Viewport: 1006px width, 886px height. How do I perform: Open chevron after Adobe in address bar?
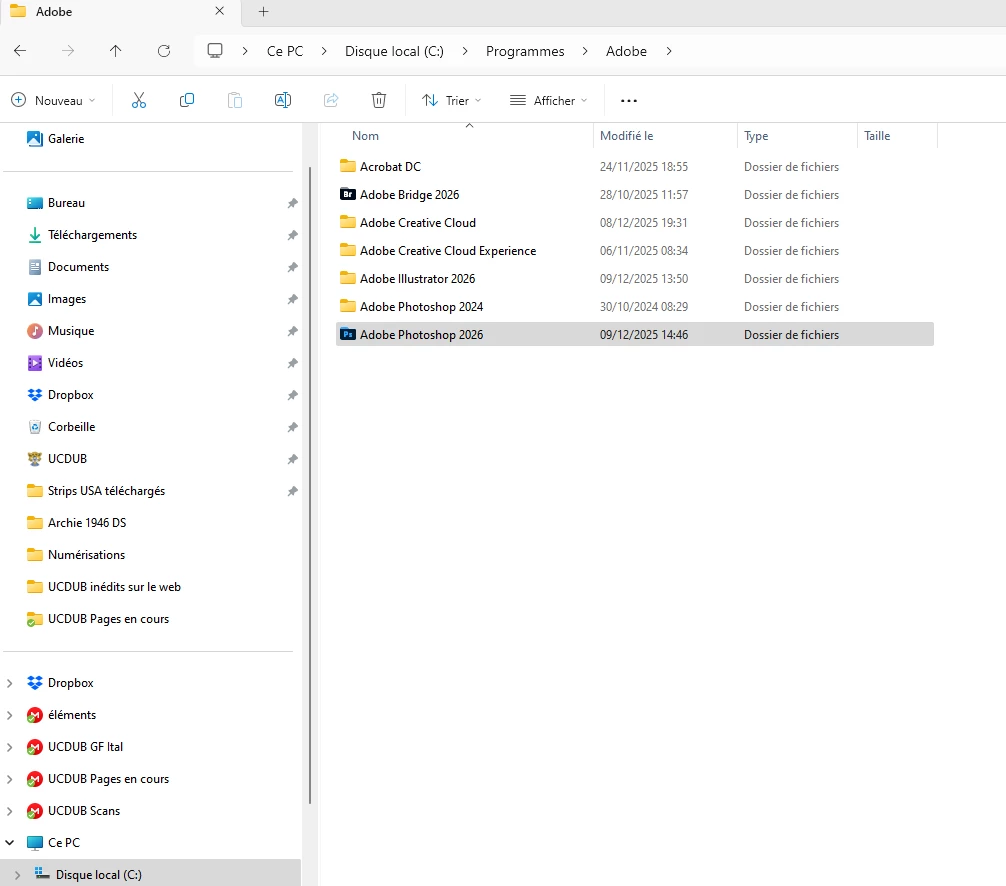click(669, 51)
